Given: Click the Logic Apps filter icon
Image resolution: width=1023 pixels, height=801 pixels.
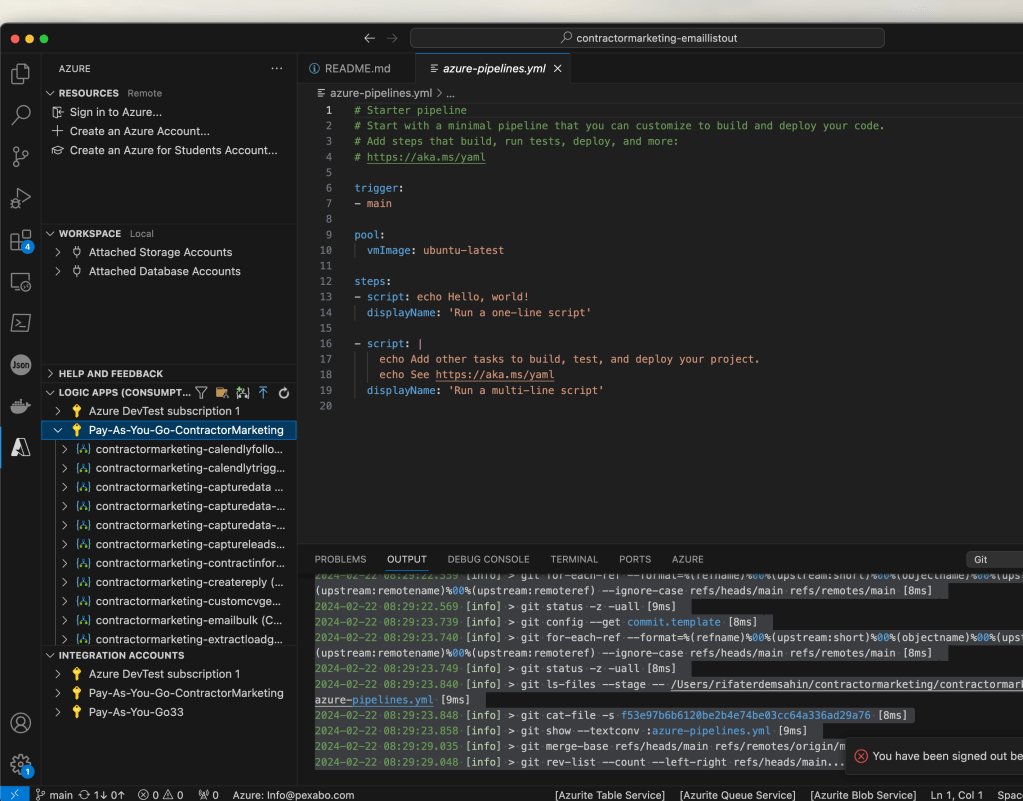Looking at the screenshot, I should click(202, 393).
